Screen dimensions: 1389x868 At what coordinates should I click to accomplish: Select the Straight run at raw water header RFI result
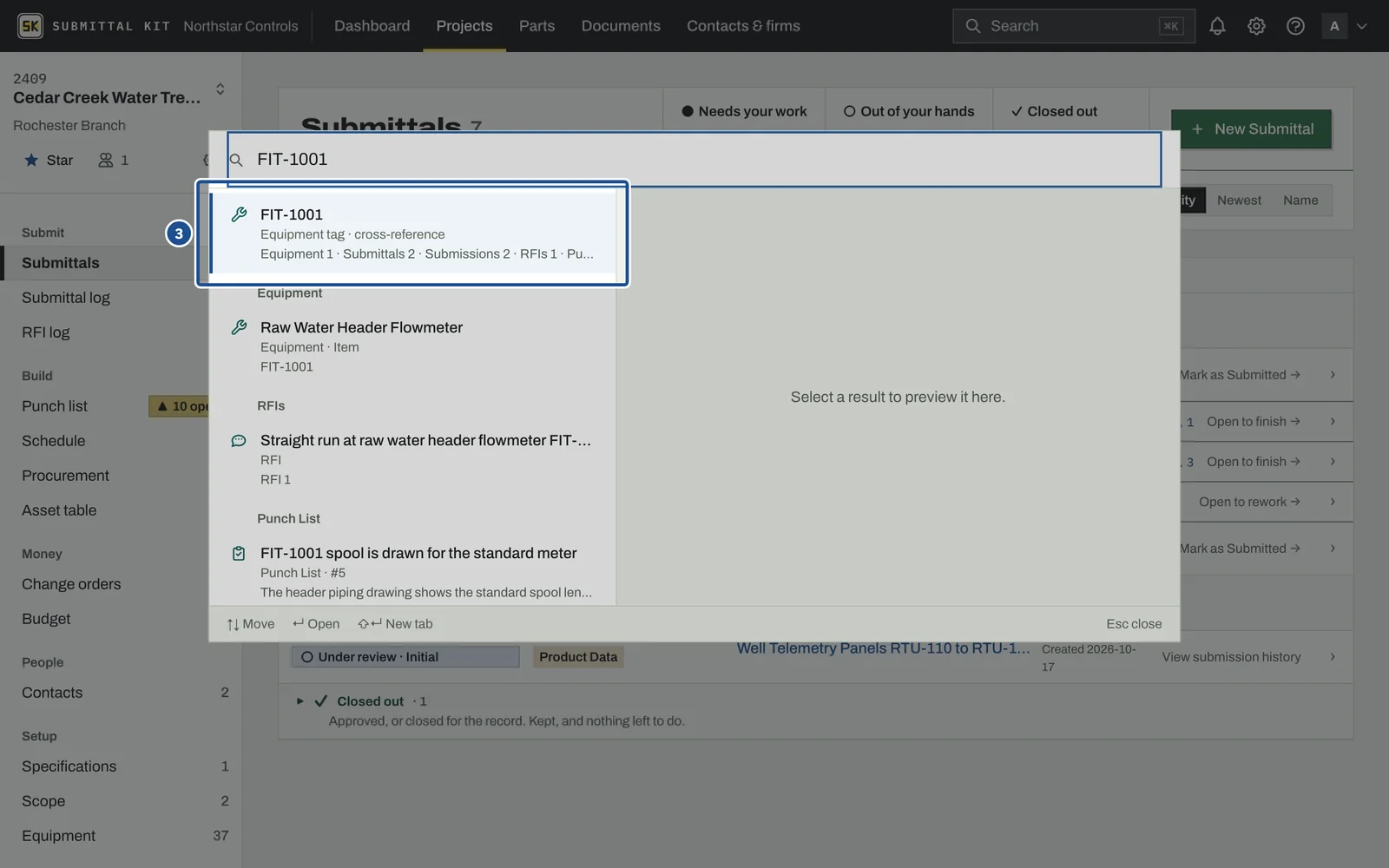(x=413, y=459)
